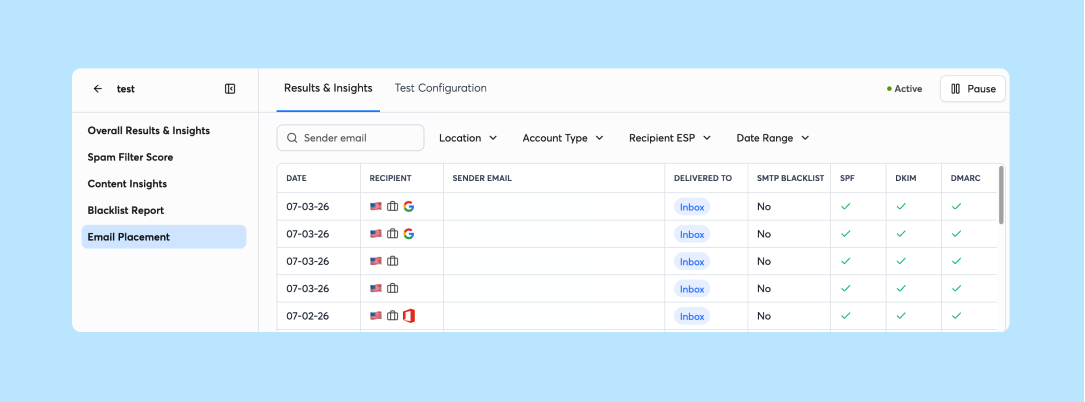Click the SPF column header
The height and width of the screenshot is (402, 1085).
847,179
